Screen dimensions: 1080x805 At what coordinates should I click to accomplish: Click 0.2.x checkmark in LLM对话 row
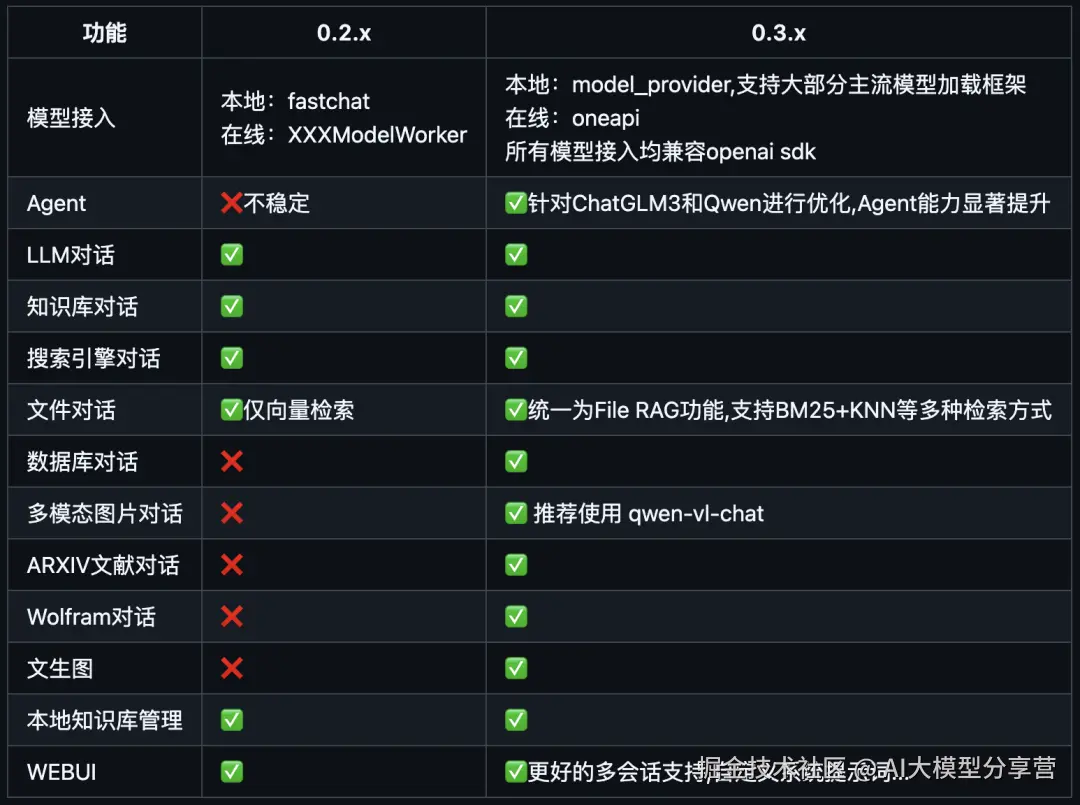[x=231, y=255]
